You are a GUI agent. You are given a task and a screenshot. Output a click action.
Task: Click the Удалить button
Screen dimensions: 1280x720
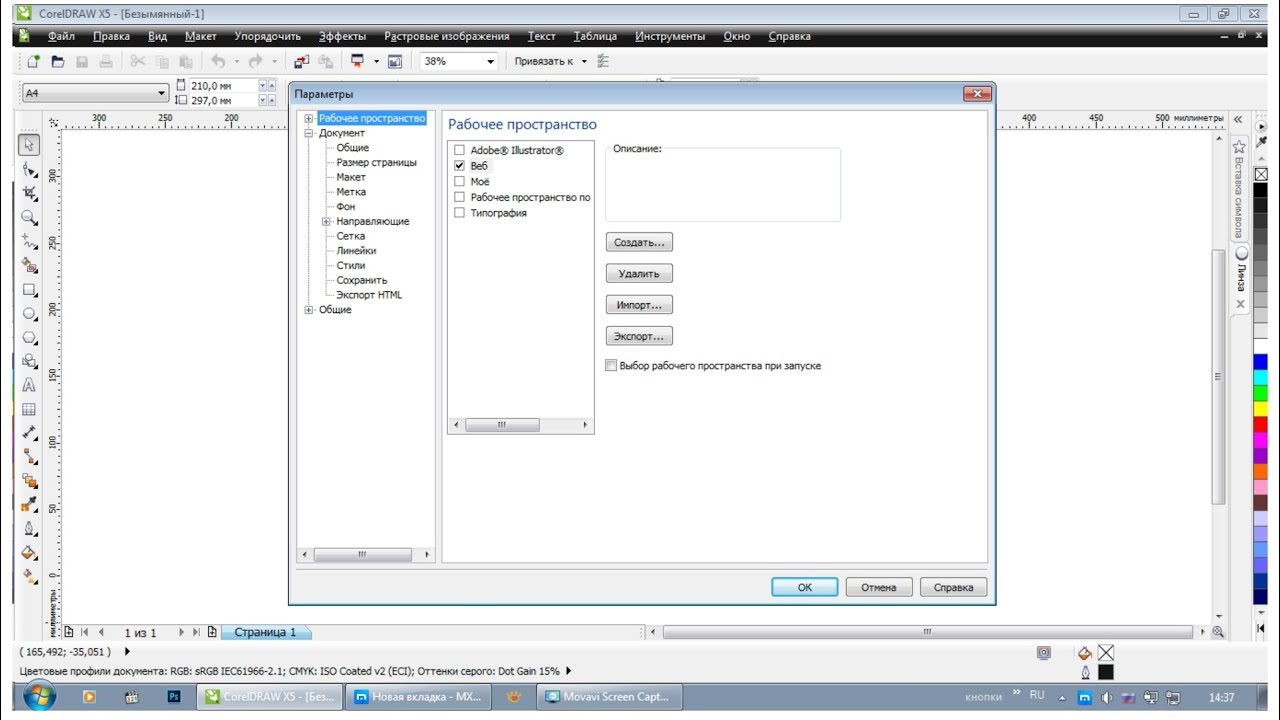639,273
